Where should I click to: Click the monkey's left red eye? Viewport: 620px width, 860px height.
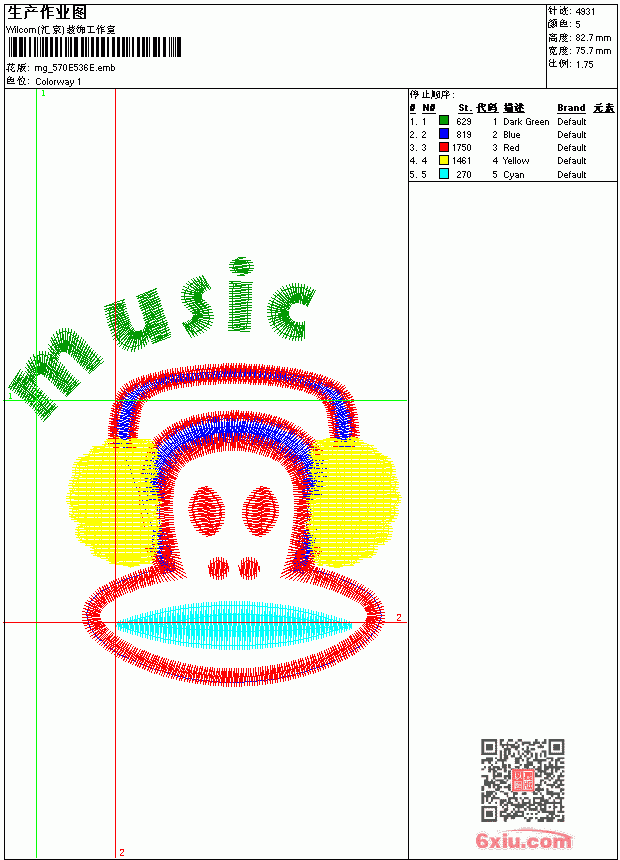pyautogui.click(x=207, y=511)
